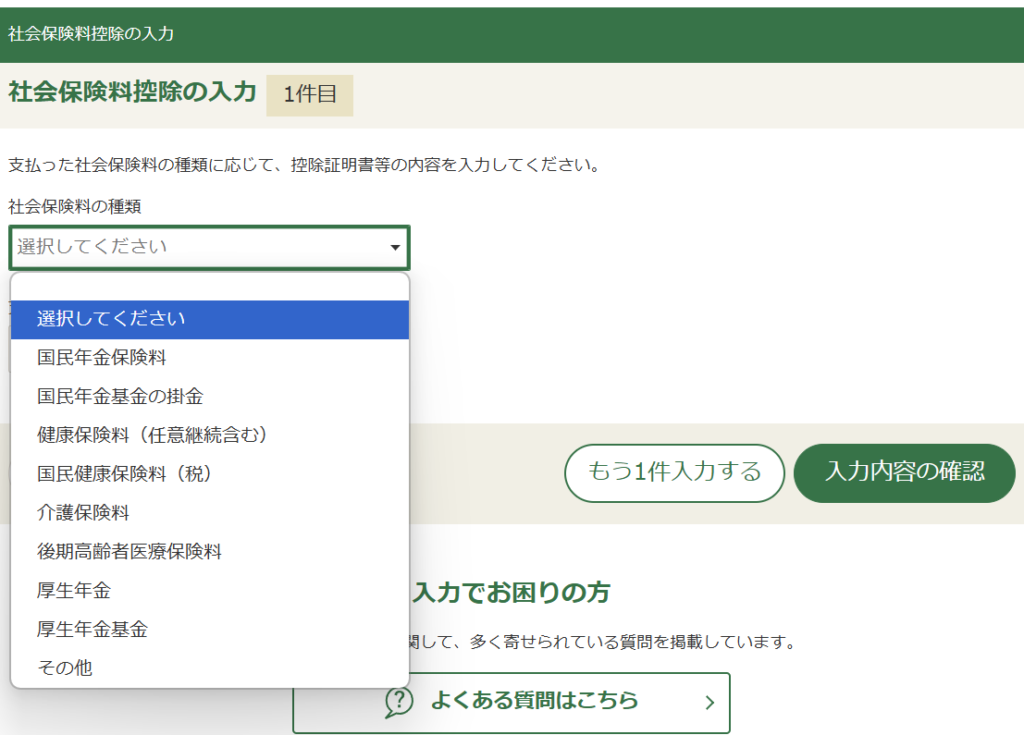Select 国民健康保険料（税） option

210,474
